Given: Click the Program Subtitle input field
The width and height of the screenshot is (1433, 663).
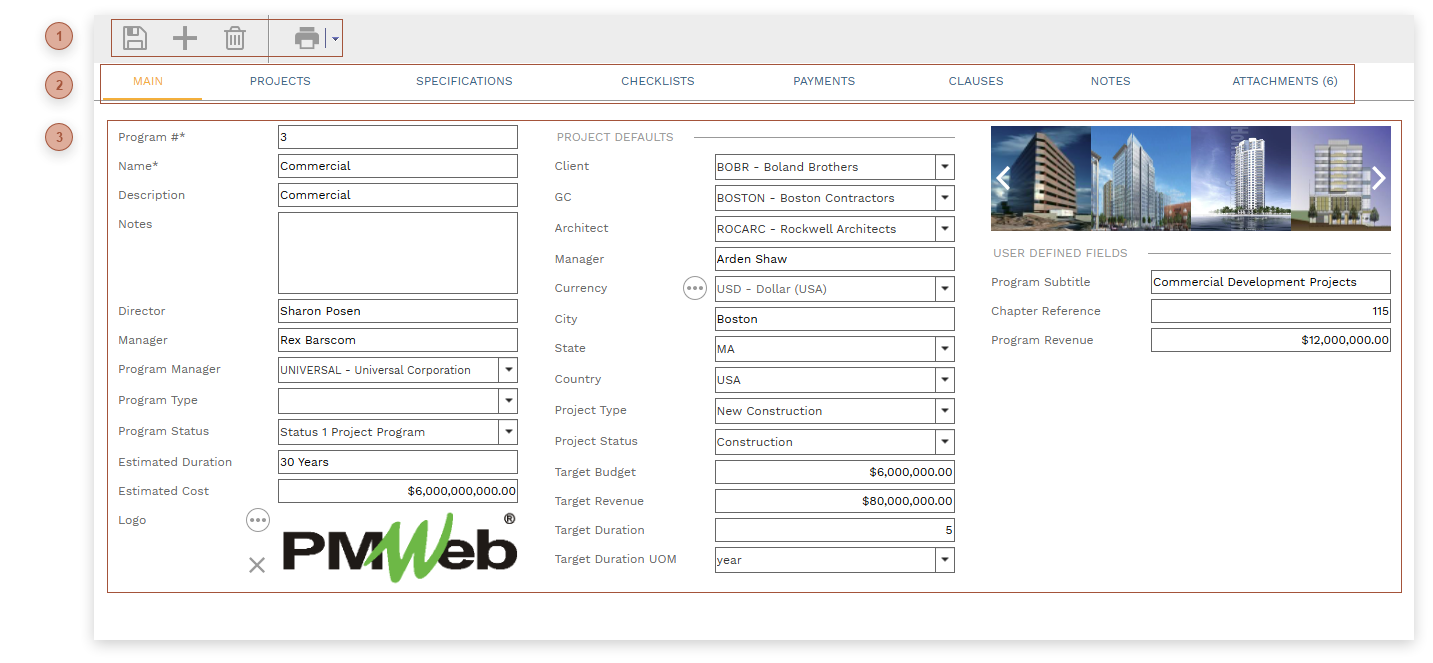Looking at the screenshot, I should pyautogui.click(x=1270, y=282).
